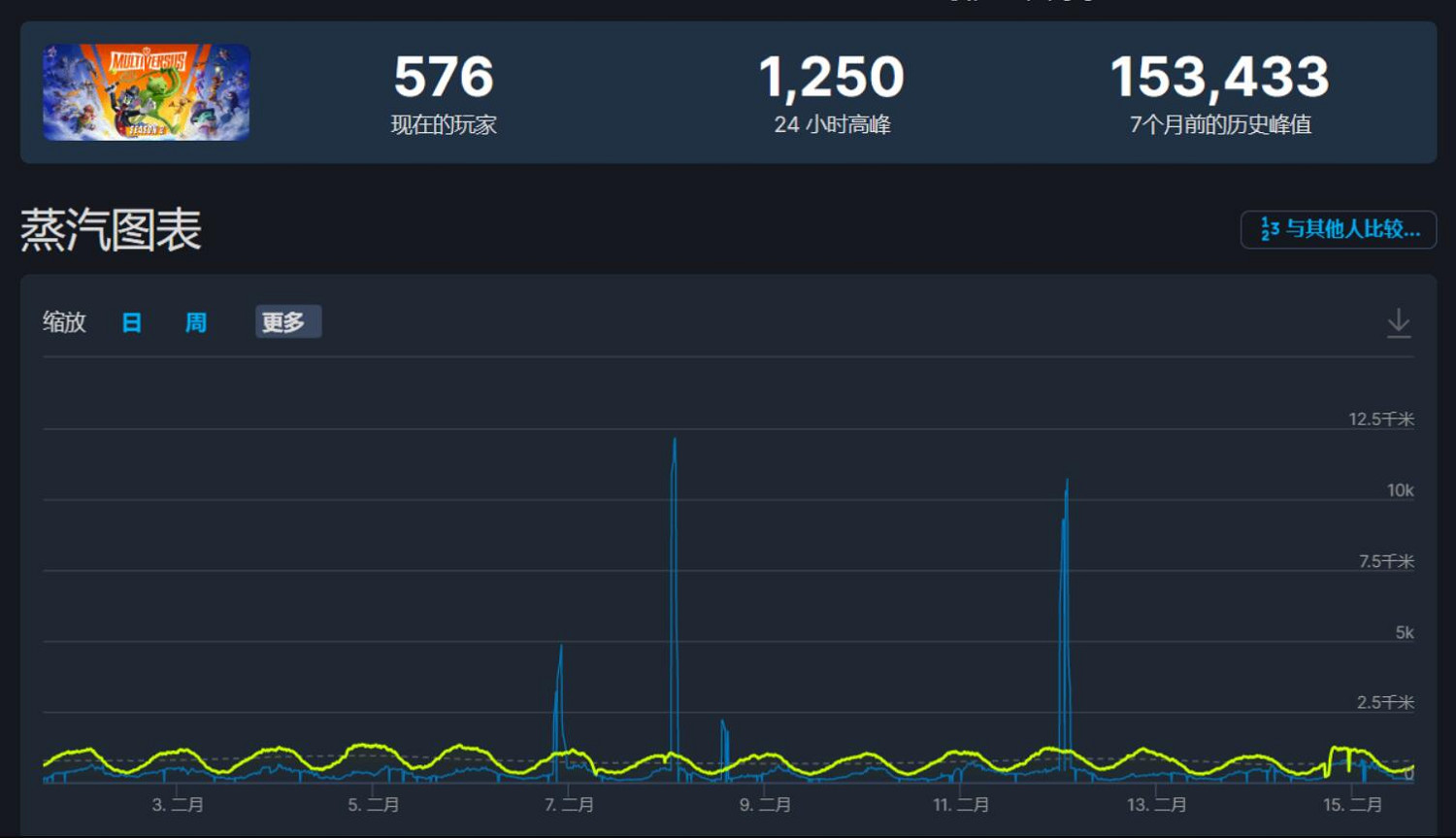Screen dimensions: 1456x838
Task: Click the MultiVersus game thumbnail
Action: click(146, 92)
